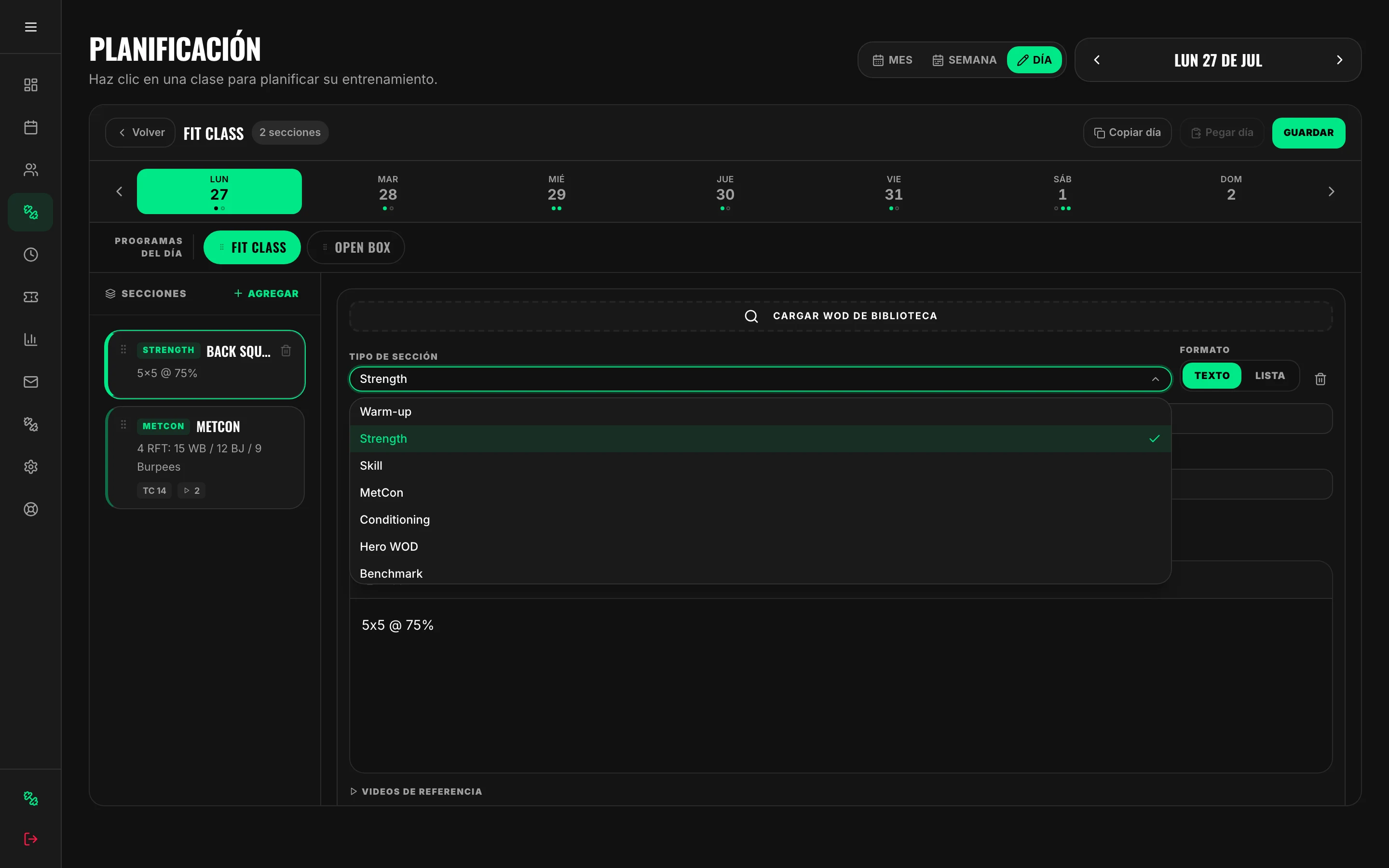Open the members (users) sidebar icon
1389x868 pixels.
click(31, 170)
